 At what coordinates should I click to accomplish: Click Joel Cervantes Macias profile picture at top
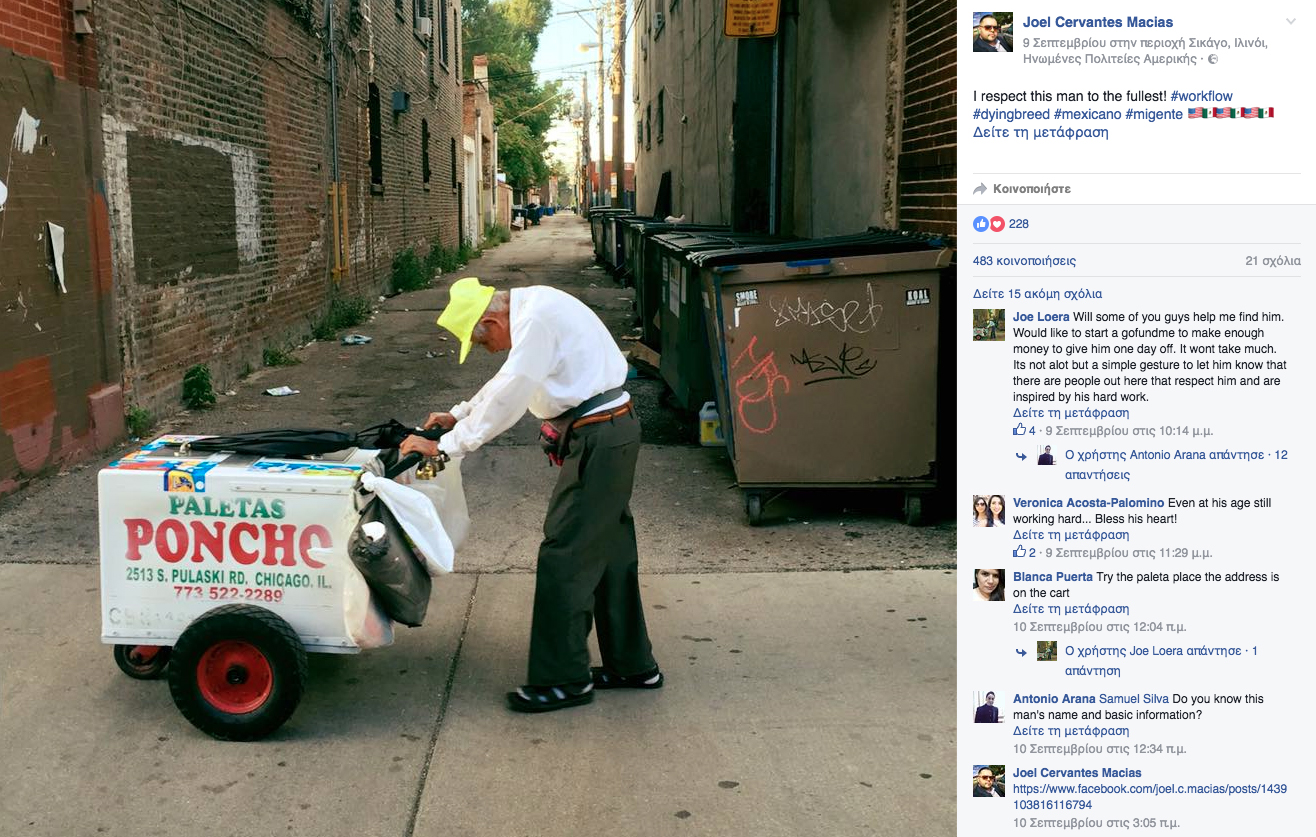[993, 33]
